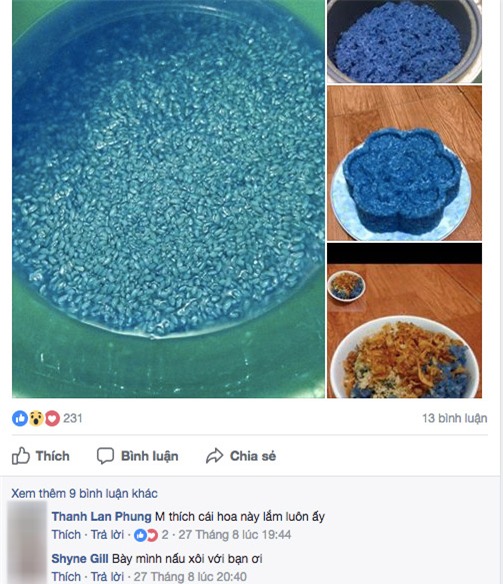Click the Bình luận speech bubble icon
The width and height of the screenshot is (503, 584).
click(105, 456)
